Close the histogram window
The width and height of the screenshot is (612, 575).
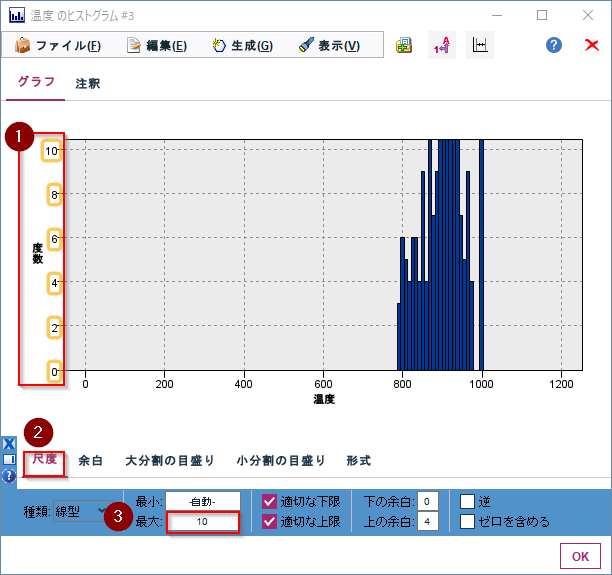click(x=588, y=15)
